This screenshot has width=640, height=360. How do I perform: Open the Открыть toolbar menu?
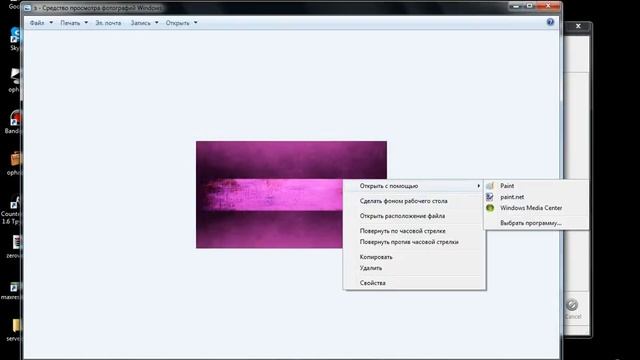(177, 23)
